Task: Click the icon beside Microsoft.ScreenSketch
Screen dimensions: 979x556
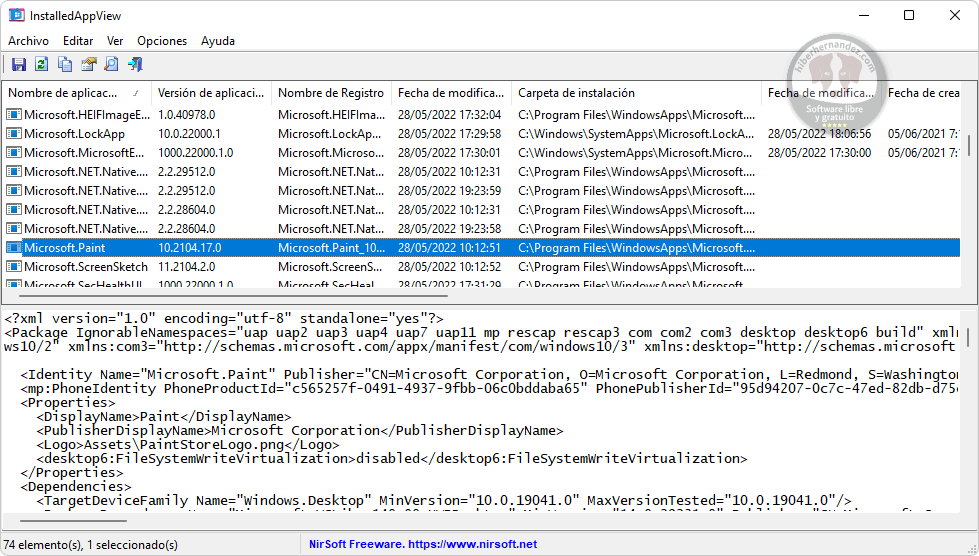Action: point(14,266)
